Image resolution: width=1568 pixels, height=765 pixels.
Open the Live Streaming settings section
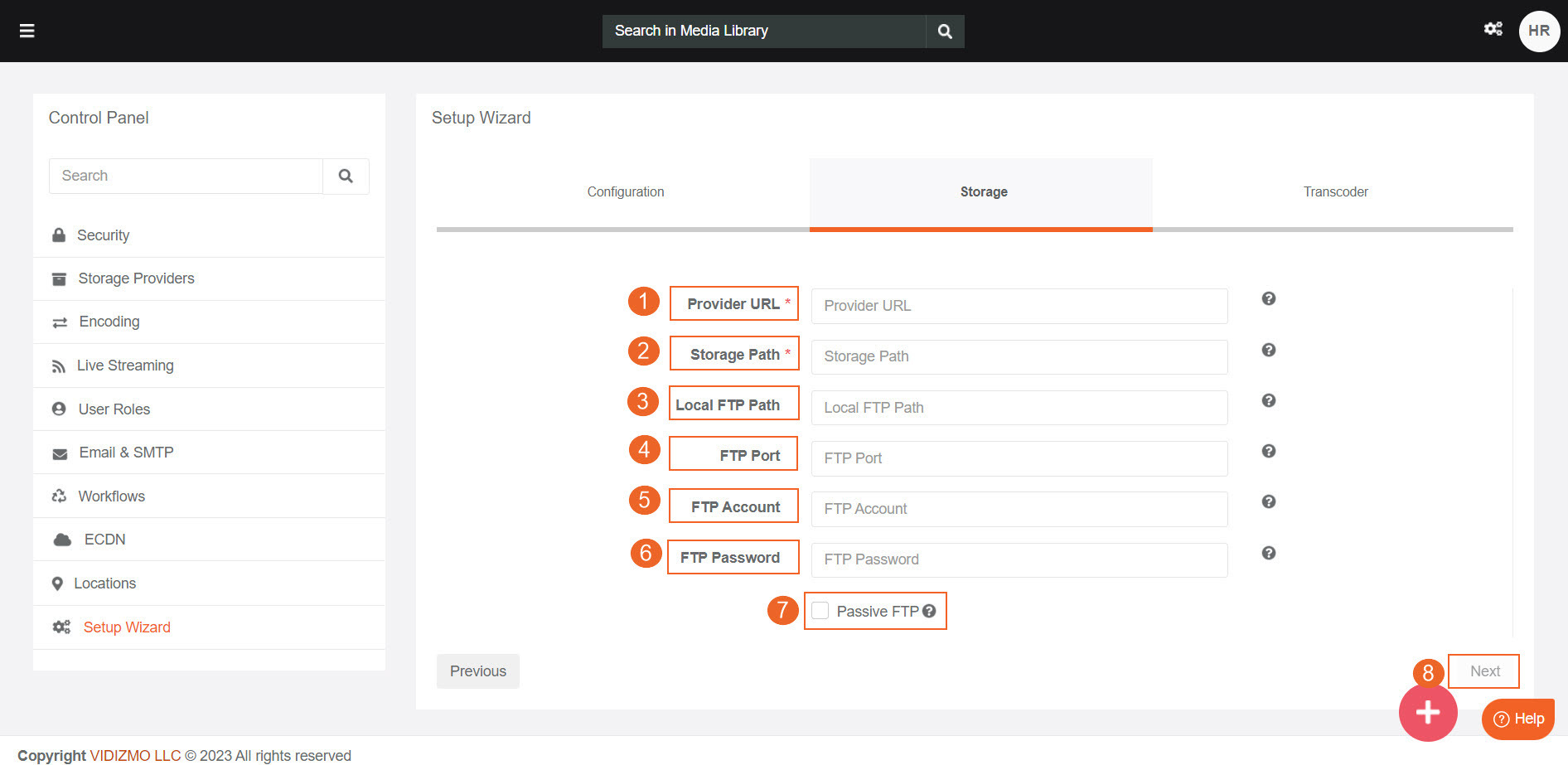pyautogui.click(x=125, y=366)
